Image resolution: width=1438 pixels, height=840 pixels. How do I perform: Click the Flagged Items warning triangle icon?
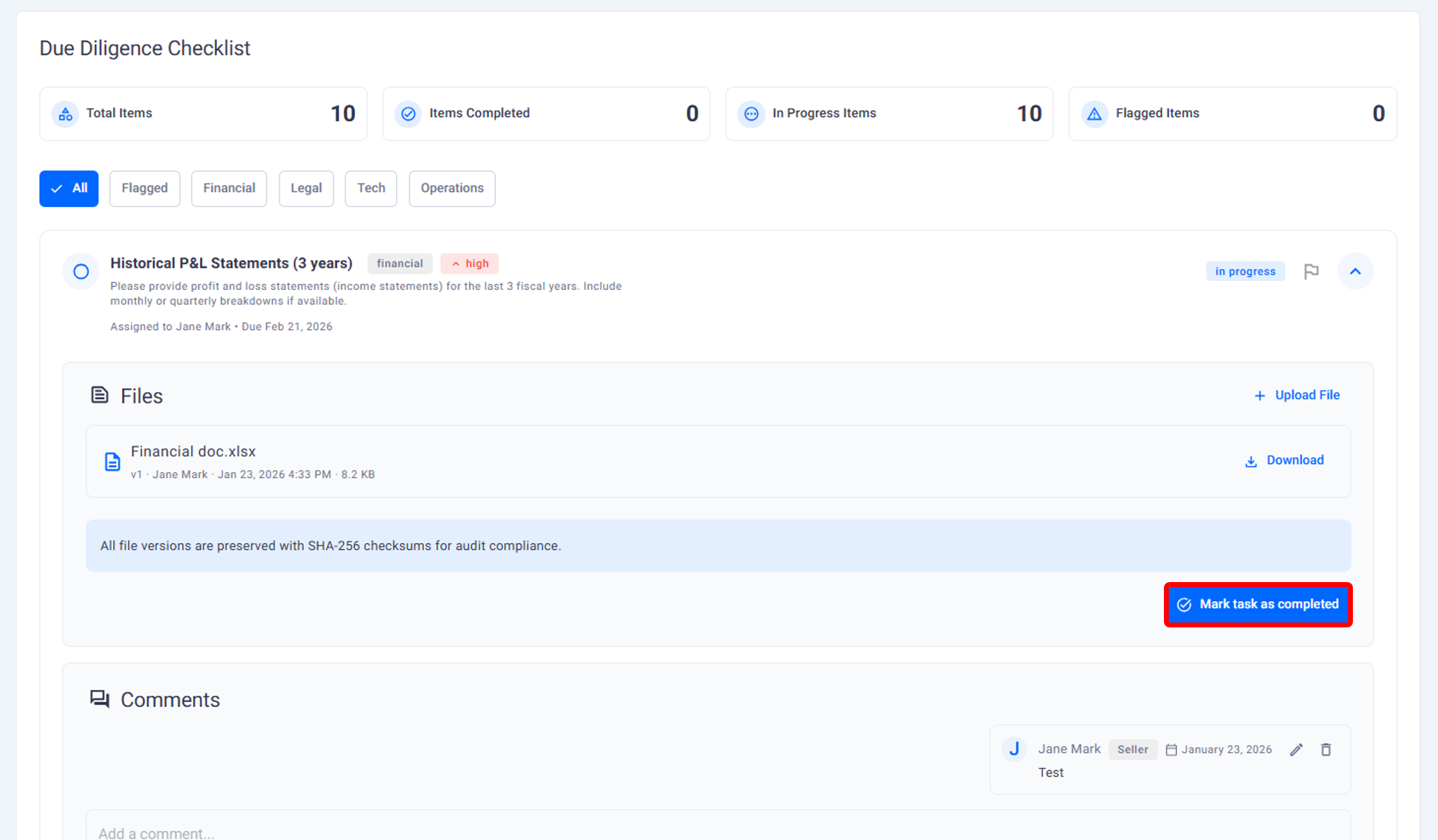tap(1094, 114)
